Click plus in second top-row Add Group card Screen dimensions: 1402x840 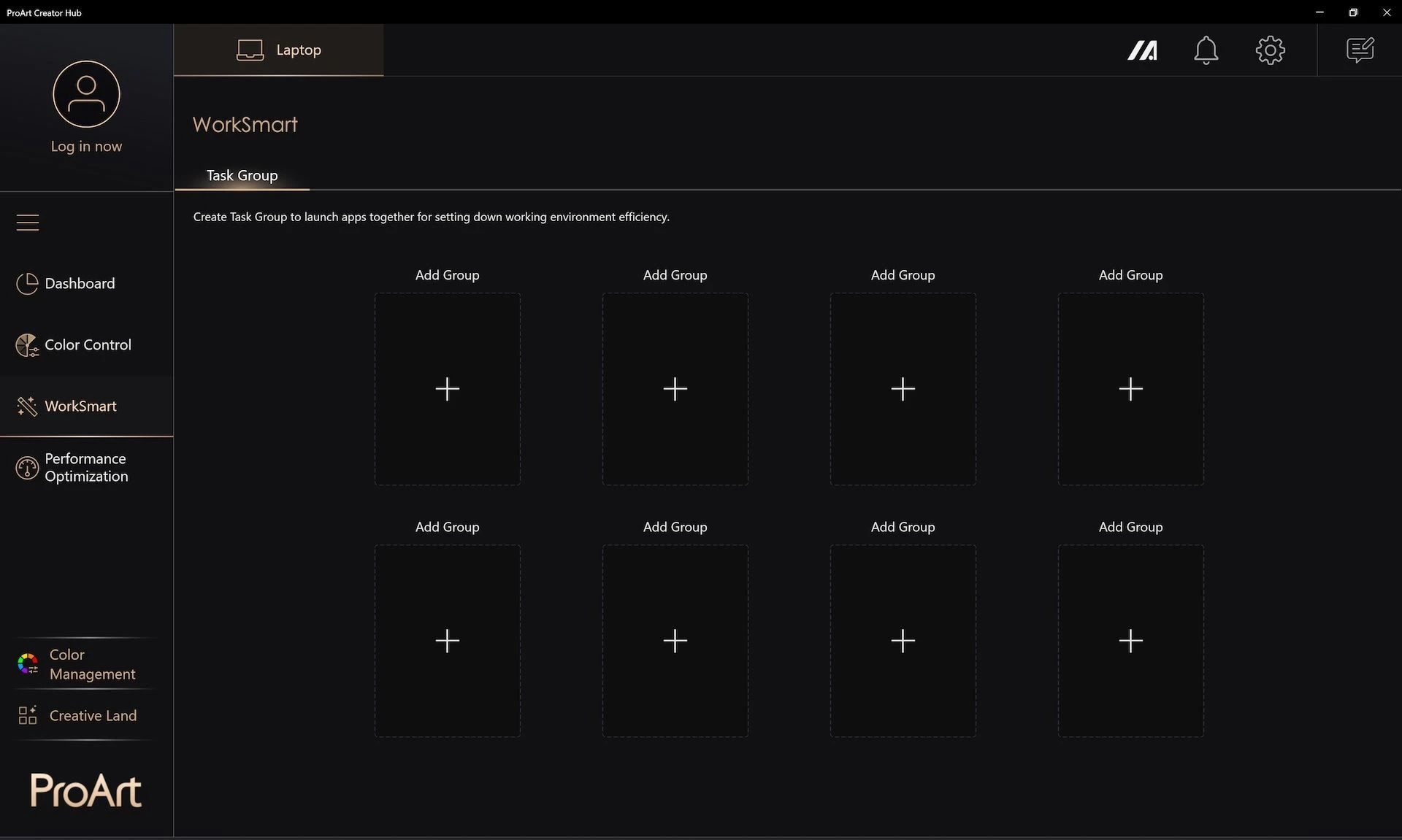click(x=675, y=389)
